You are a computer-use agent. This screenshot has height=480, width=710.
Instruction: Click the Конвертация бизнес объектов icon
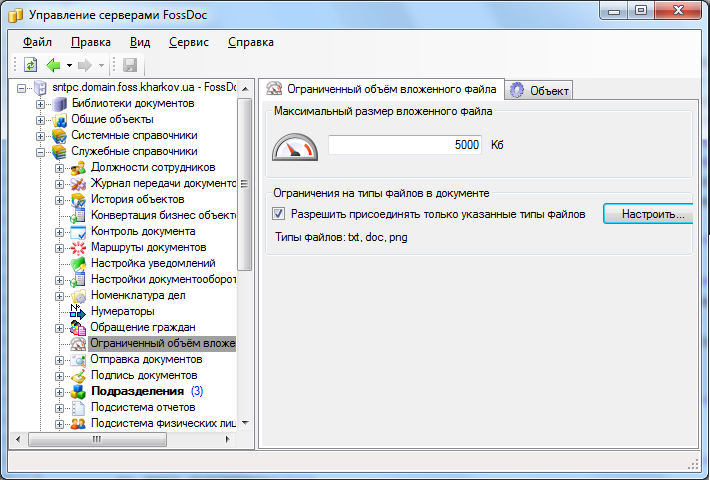click(x=78, y=216)
